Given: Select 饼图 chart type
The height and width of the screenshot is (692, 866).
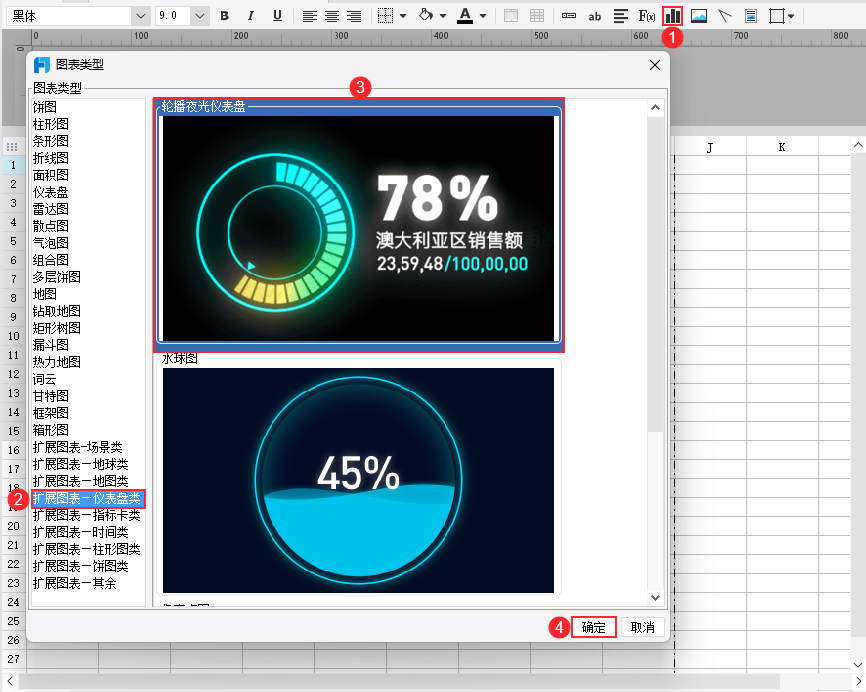Looking at the screenshot, I should (45, 107).
